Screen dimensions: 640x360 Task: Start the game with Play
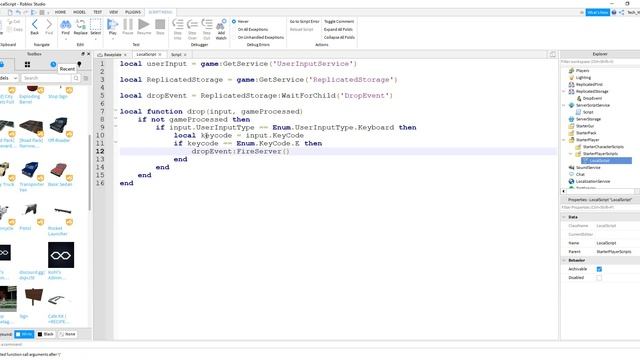click(x=112, y=24)
